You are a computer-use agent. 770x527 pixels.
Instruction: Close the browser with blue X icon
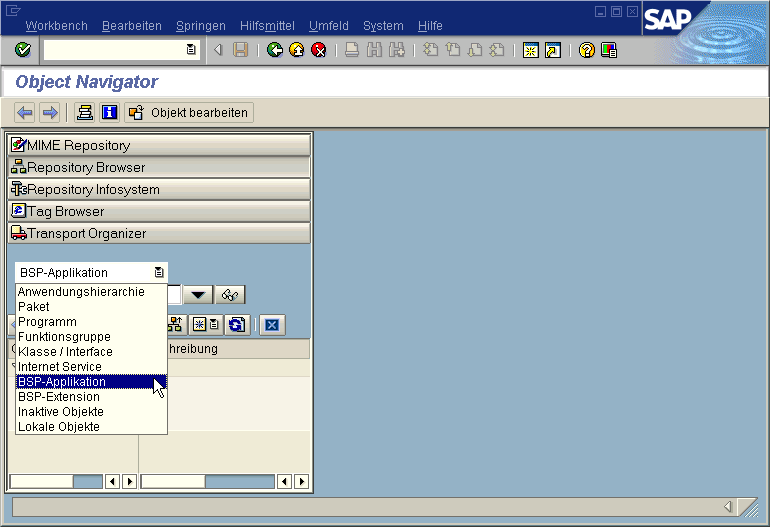click(272, 325)
